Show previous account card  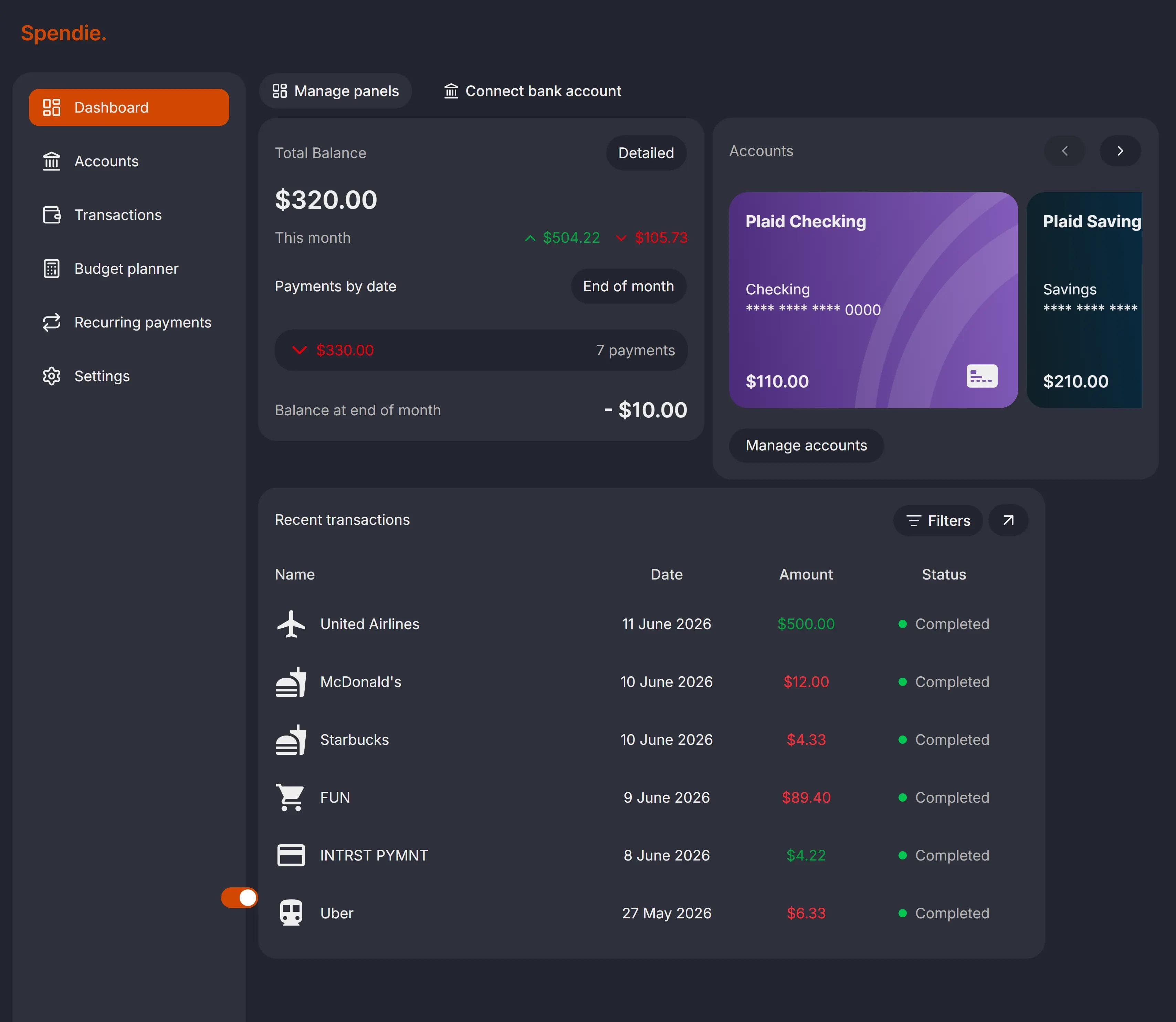click(x=1064, y=150)
